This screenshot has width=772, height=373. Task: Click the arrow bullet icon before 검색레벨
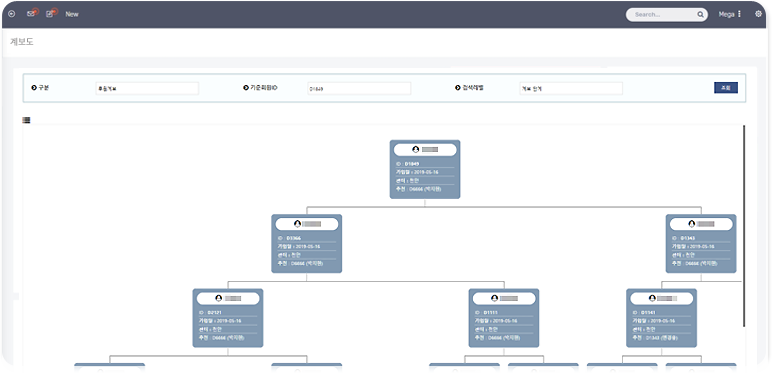coord(458,88)
